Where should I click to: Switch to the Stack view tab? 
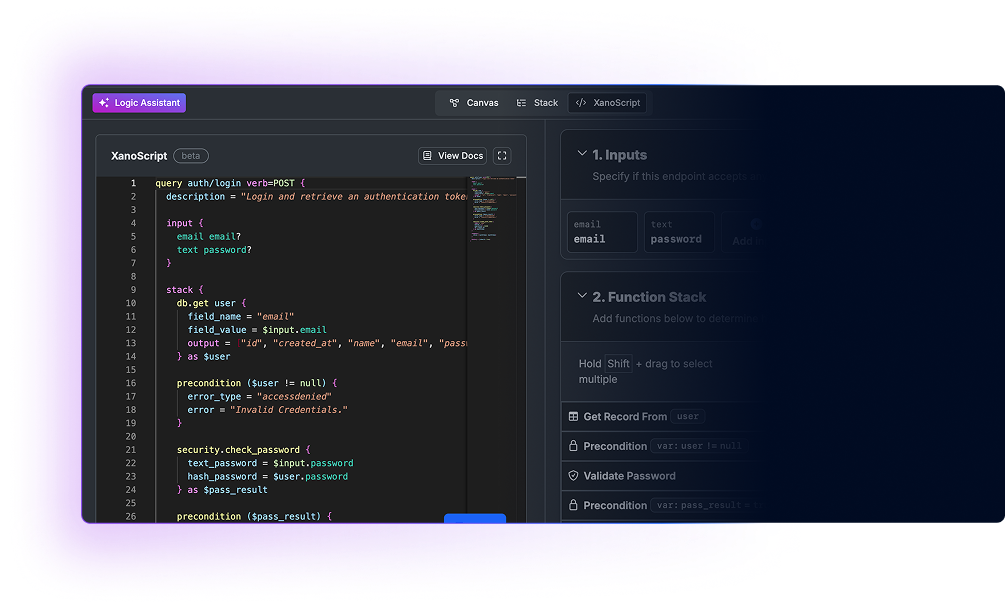click(537, 103)
